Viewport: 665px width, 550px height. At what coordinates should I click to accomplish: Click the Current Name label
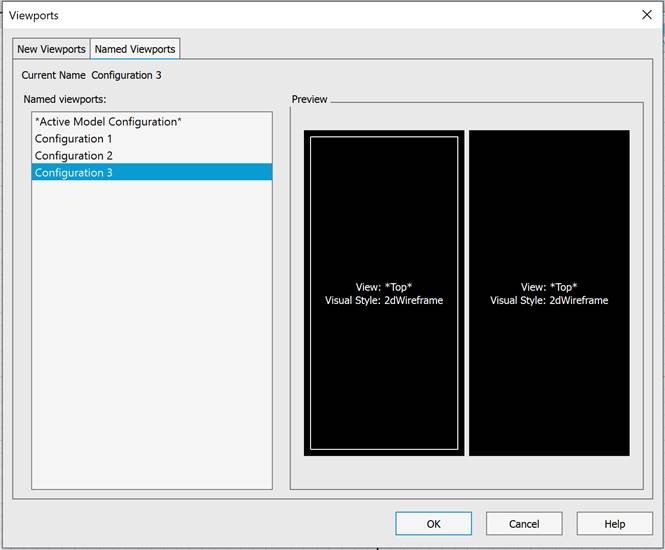point(53,75)
